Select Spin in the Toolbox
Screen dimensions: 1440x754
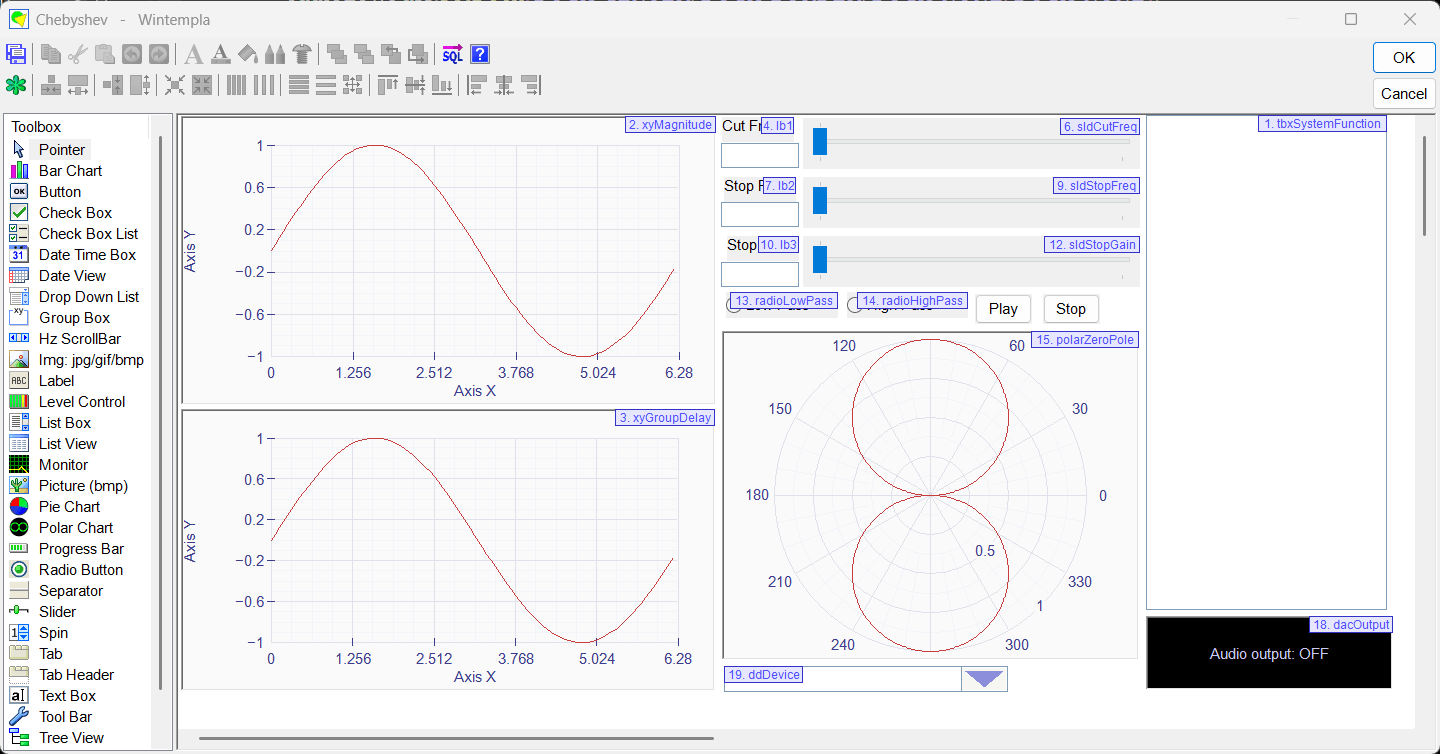click(53, 633)
